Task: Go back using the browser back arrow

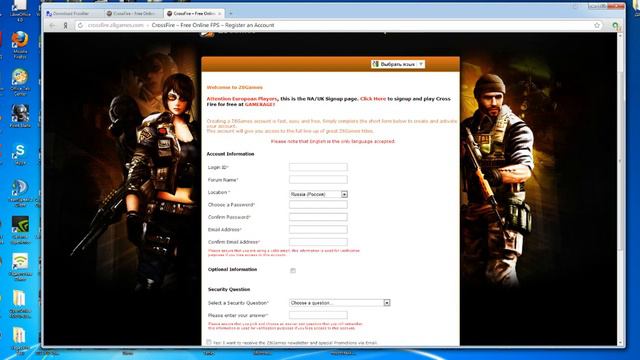Action: click(52, 25)
